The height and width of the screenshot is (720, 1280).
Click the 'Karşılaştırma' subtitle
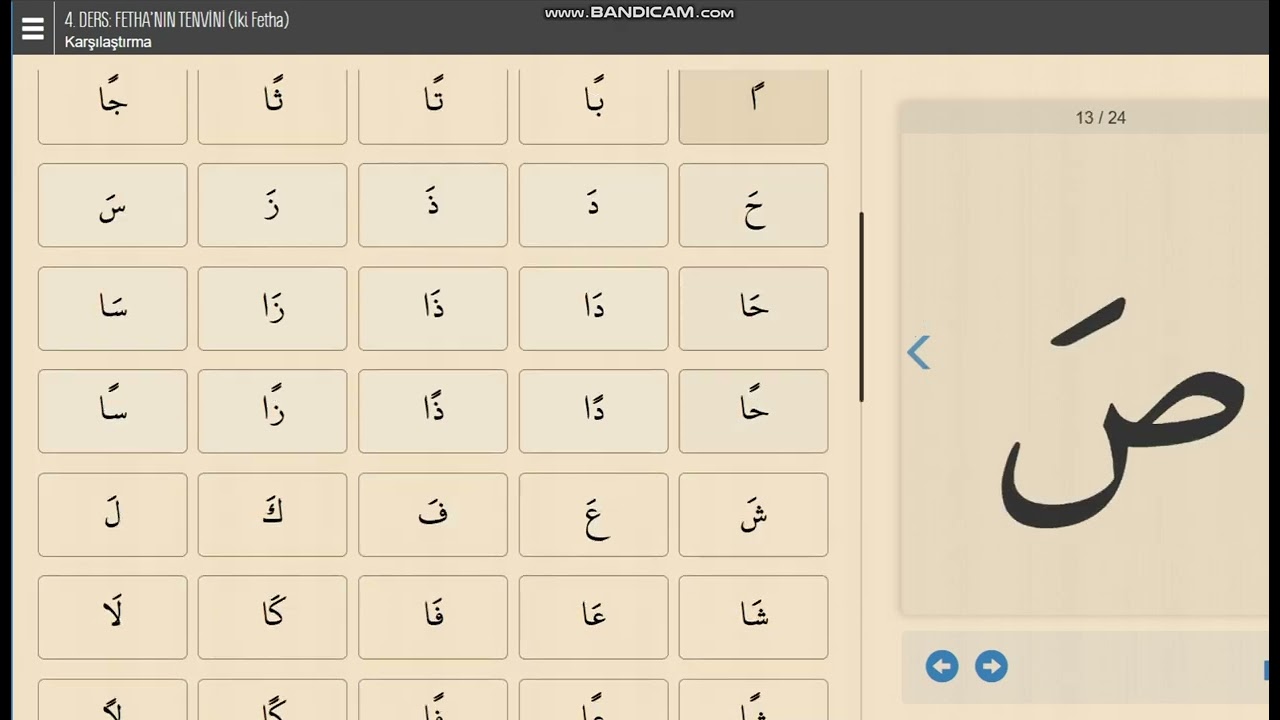point(108,42)
